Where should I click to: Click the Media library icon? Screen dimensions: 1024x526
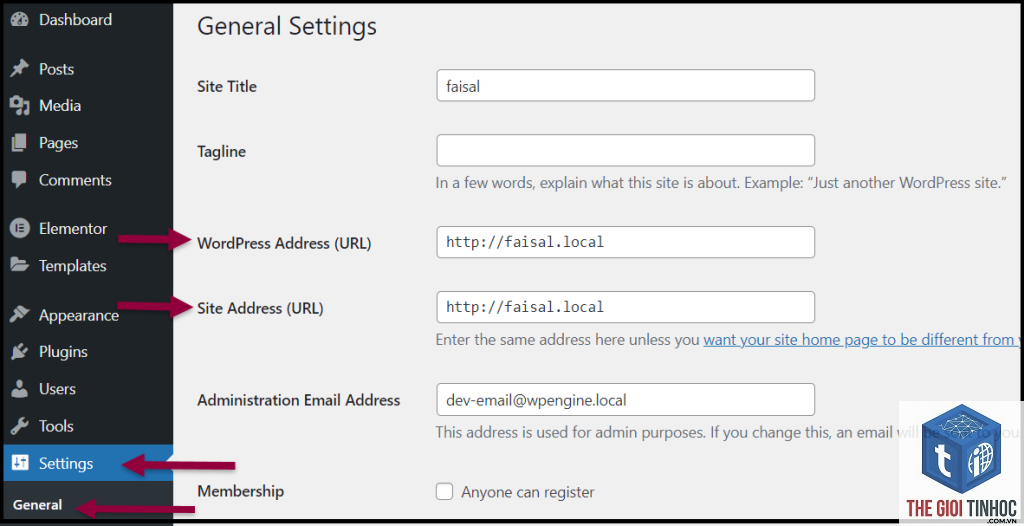(x=20, y=106)
